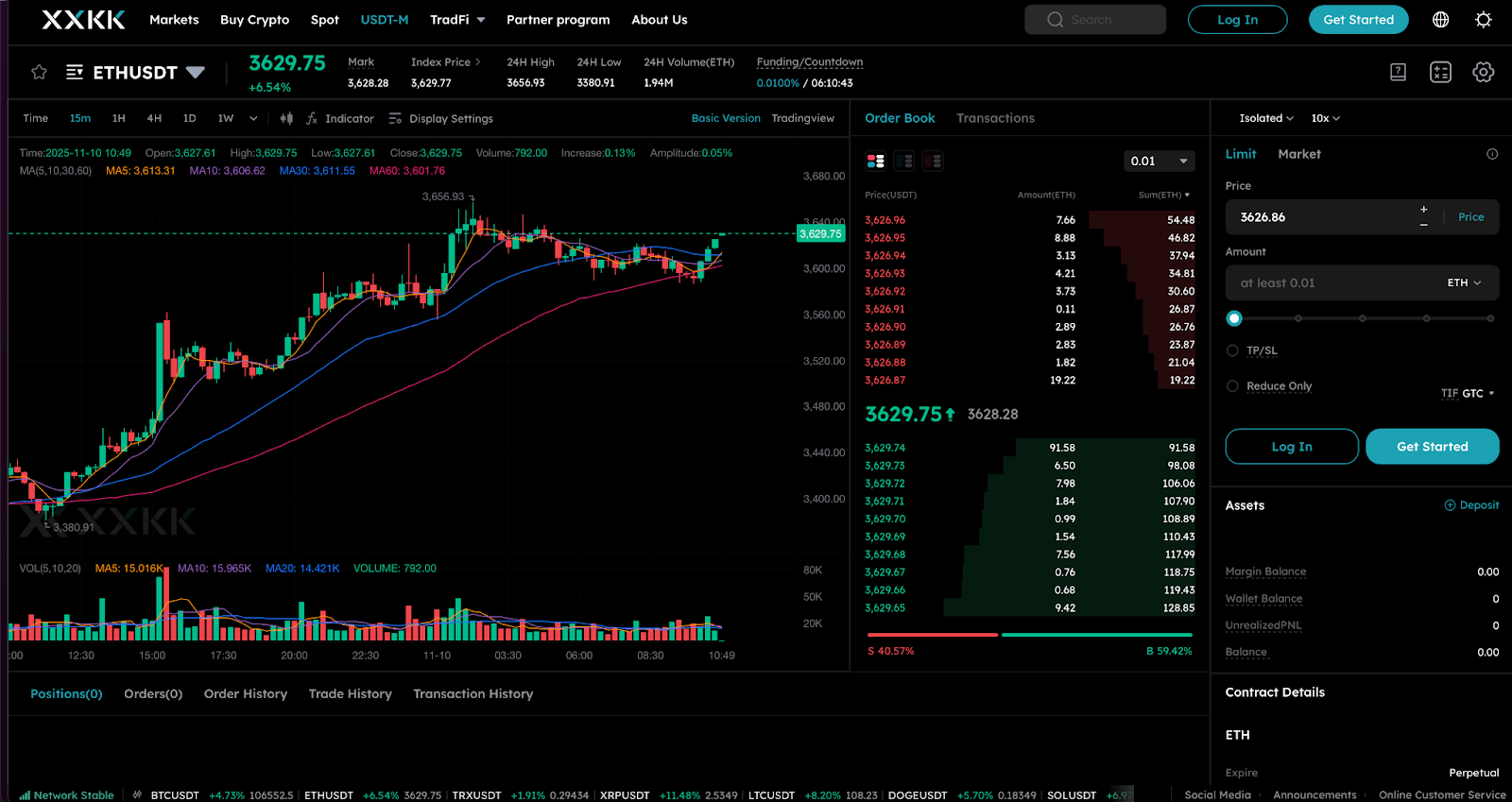Click the candlestick chart type icon
The image size is (1512, 802).
pyautogui.click(x=286, y=119)
